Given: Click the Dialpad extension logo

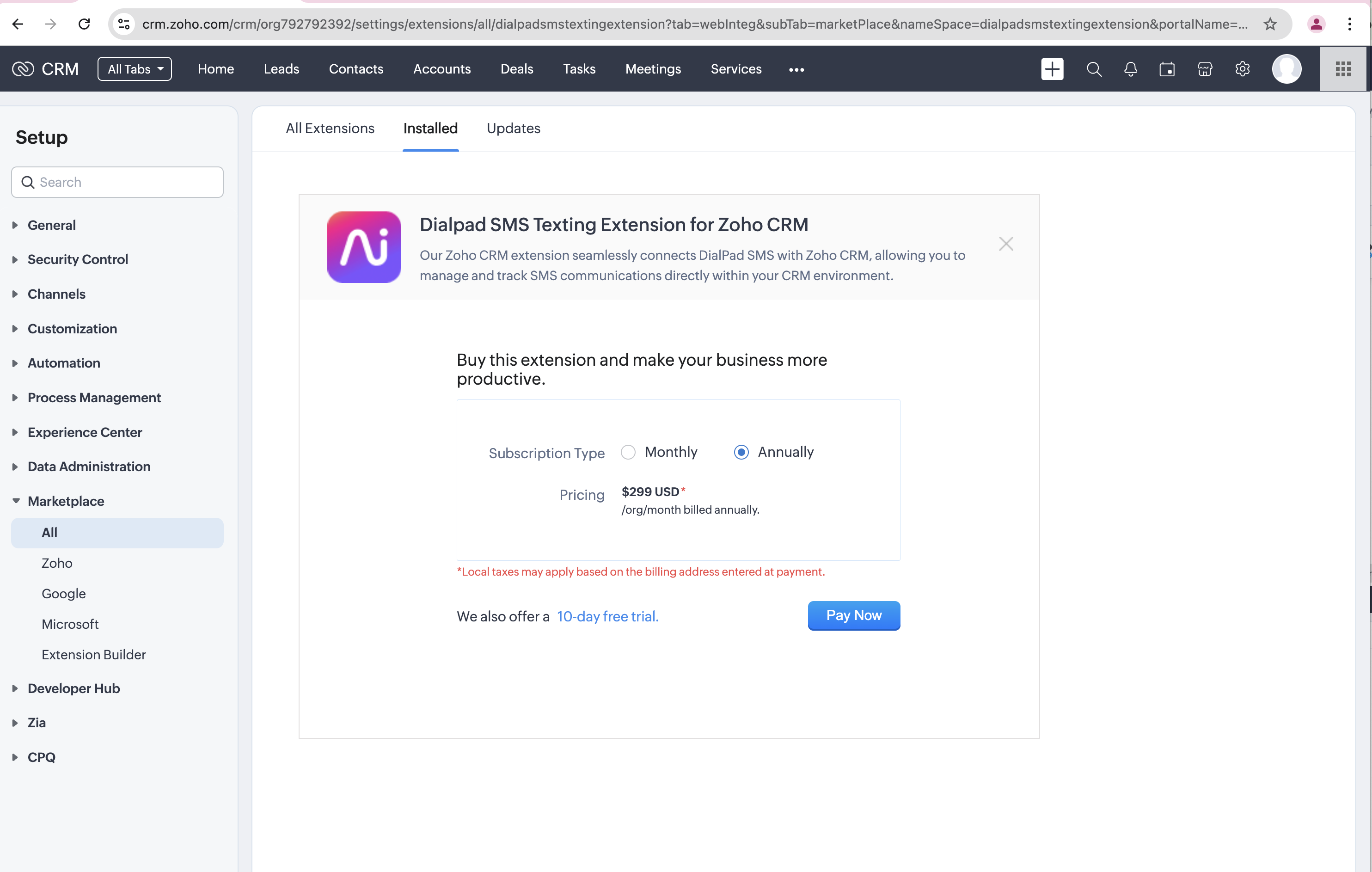Looking at the screenshot, I should pos(364,247).
